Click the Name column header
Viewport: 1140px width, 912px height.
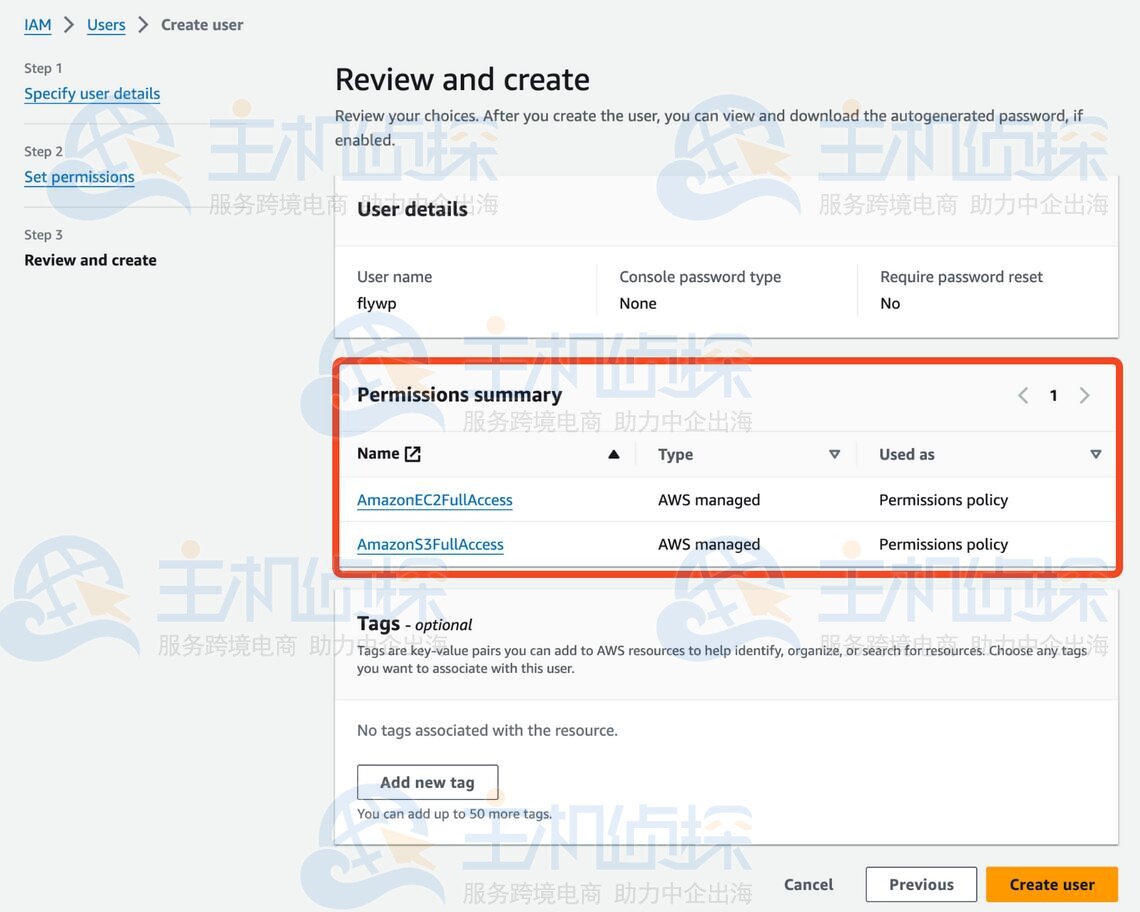click(378, 454)
